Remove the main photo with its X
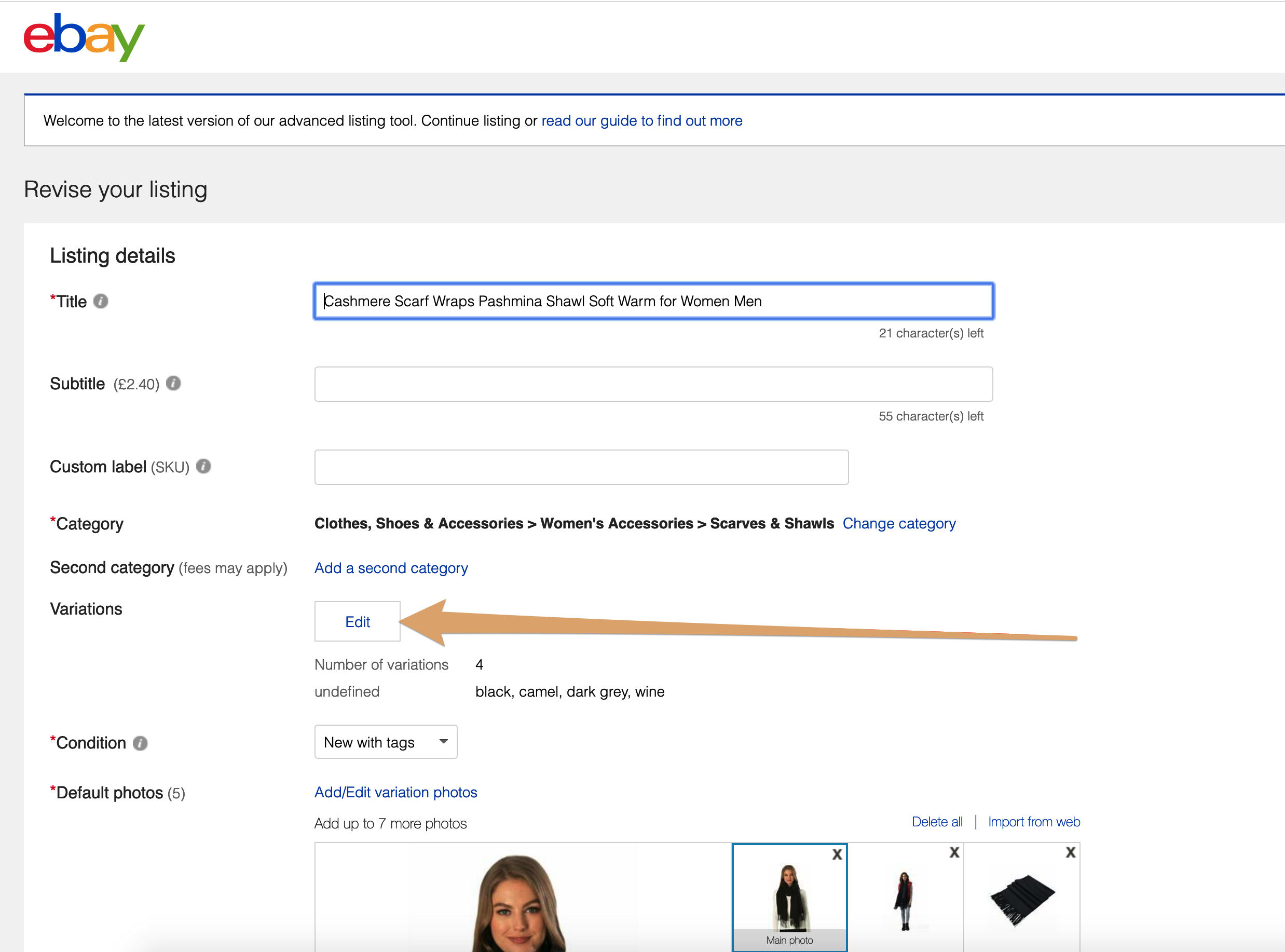Screen dimensions: 1285x952 (x=837, y=854)
